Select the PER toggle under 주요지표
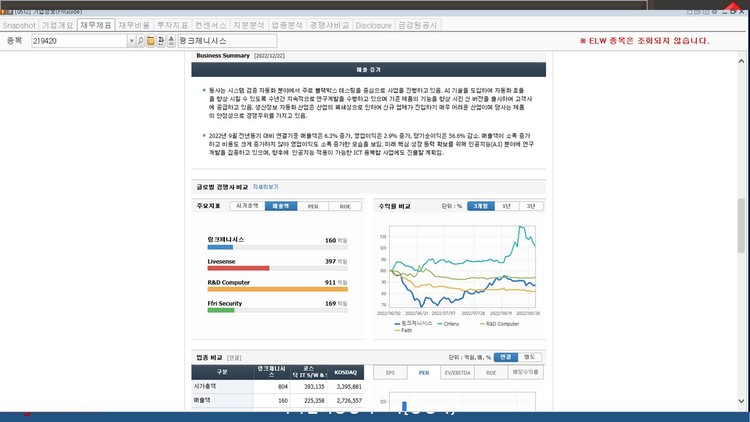The height and width of the screenshot is (422, 750). pos(313,206)
